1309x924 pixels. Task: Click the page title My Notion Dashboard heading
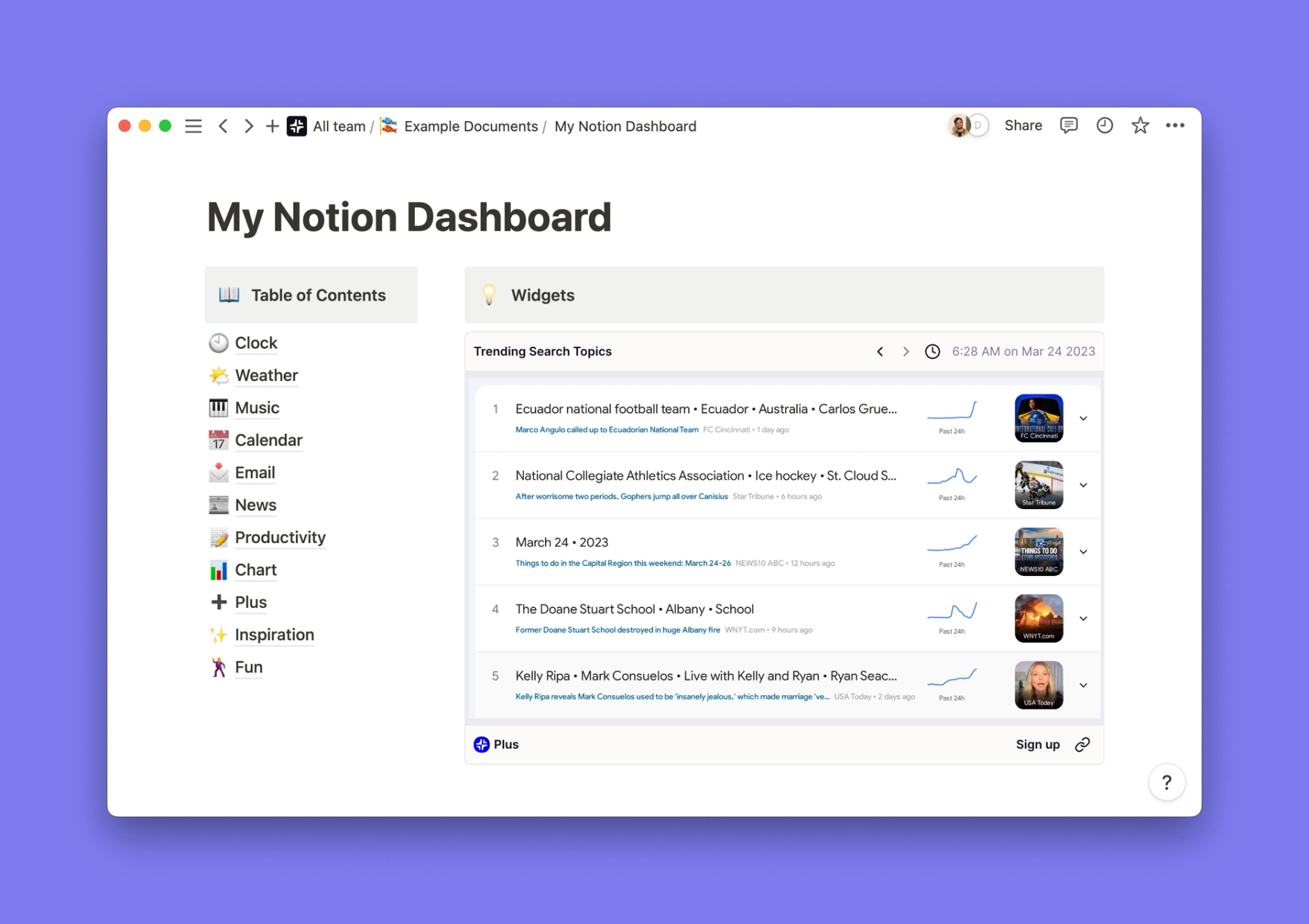[409, 217]
